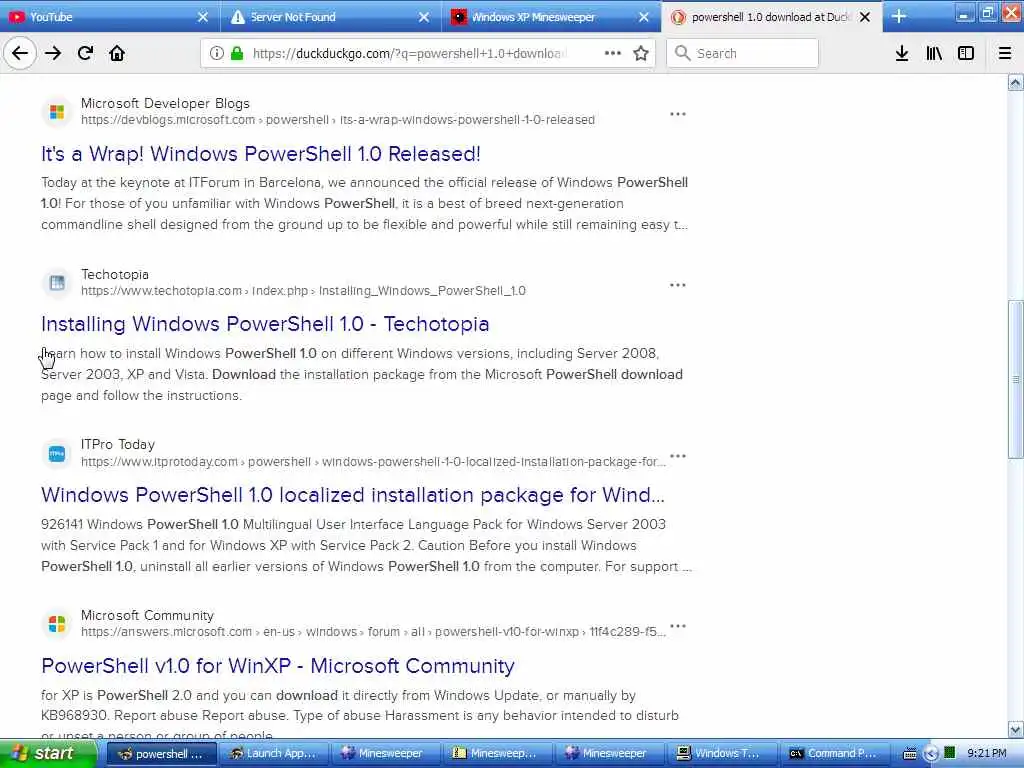Select the powershell 1.0 download DuckDuckGo tab
This screenshot has height=768, width=1024.
(x=771, y=17)
